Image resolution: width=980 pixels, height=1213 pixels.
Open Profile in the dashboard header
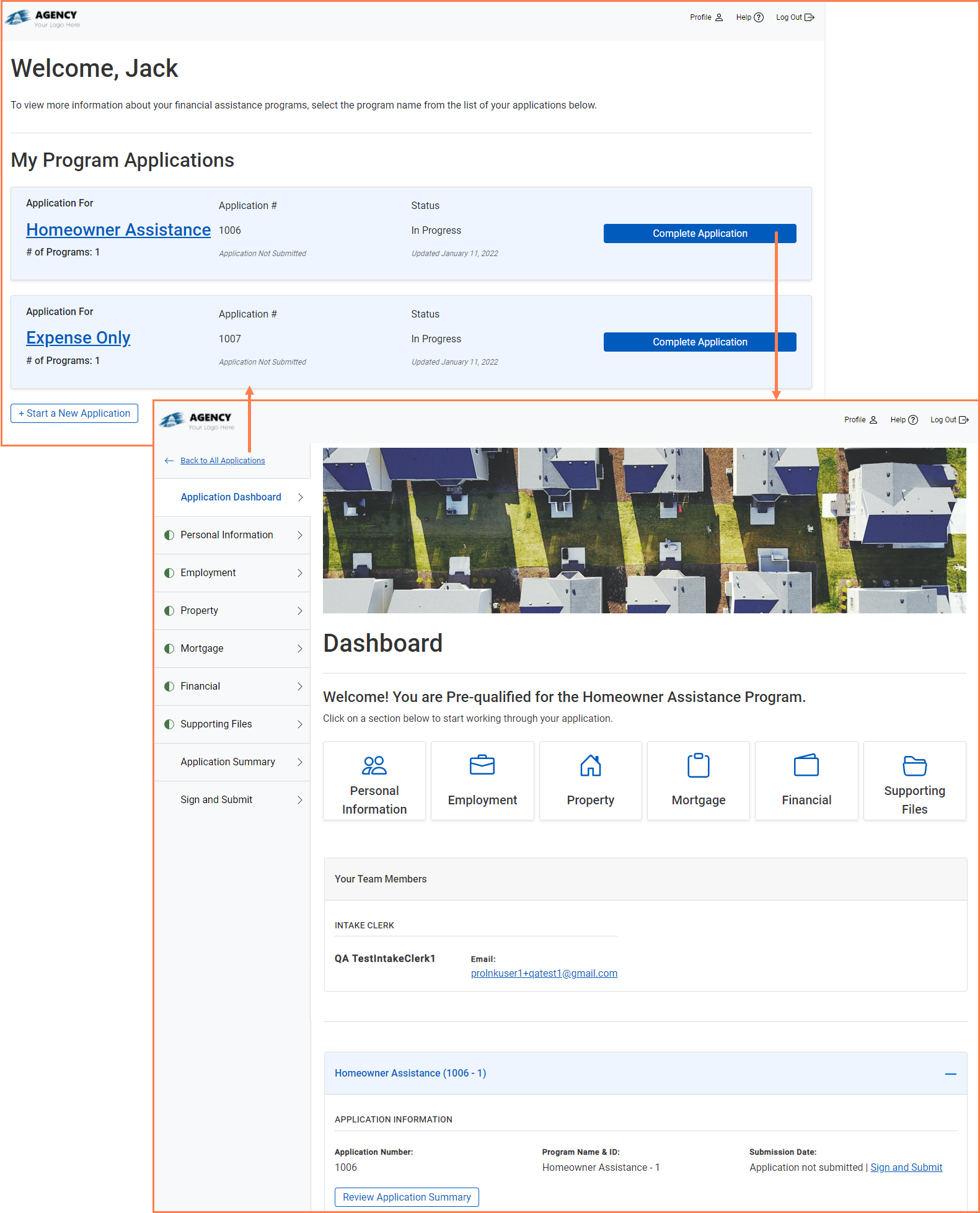point(860,420)
